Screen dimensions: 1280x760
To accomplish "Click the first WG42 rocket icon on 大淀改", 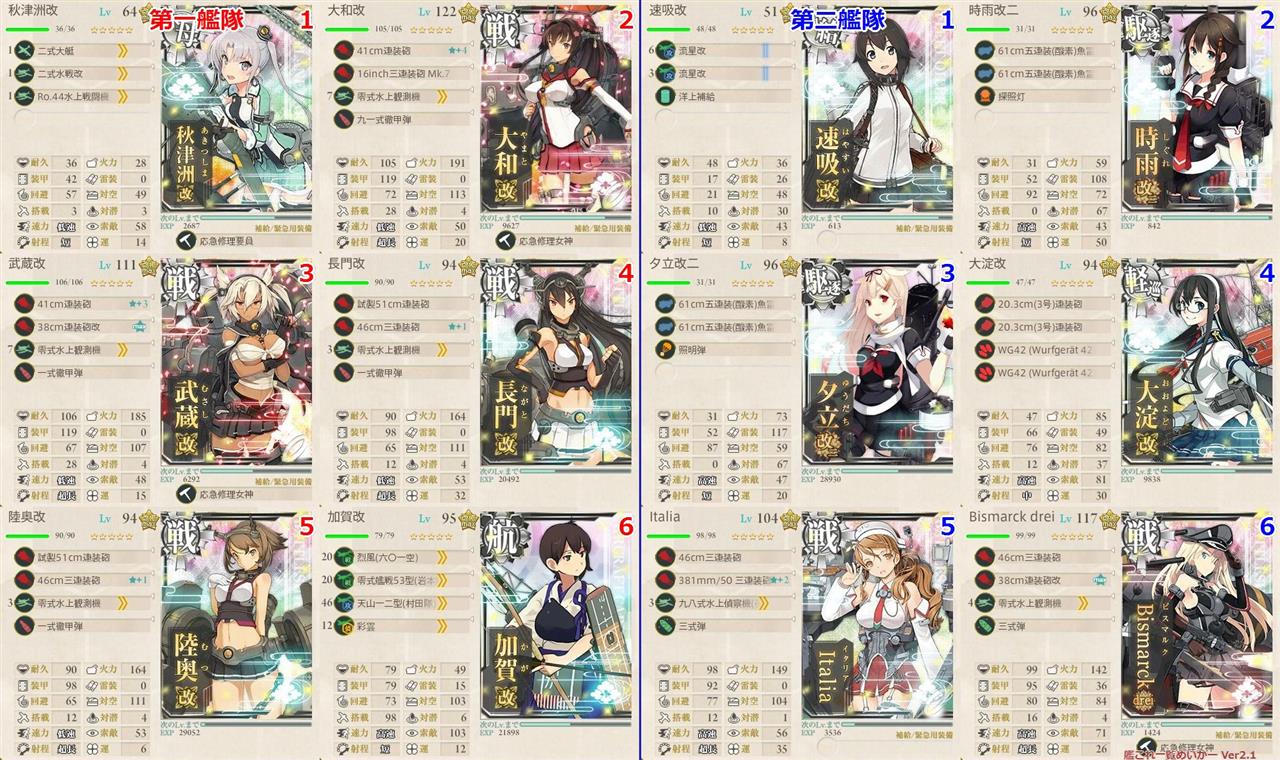I will point(981,349).
